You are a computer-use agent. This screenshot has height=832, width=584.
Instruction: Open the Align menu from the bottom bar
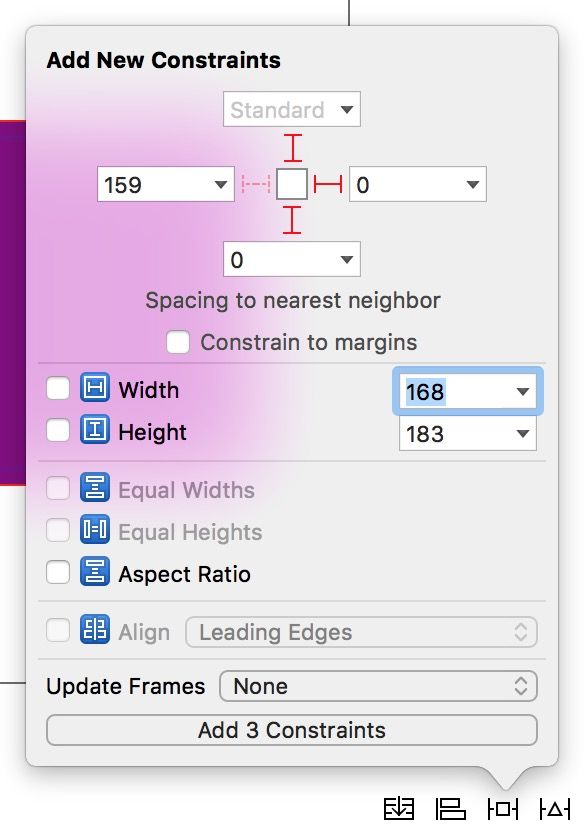451,809
